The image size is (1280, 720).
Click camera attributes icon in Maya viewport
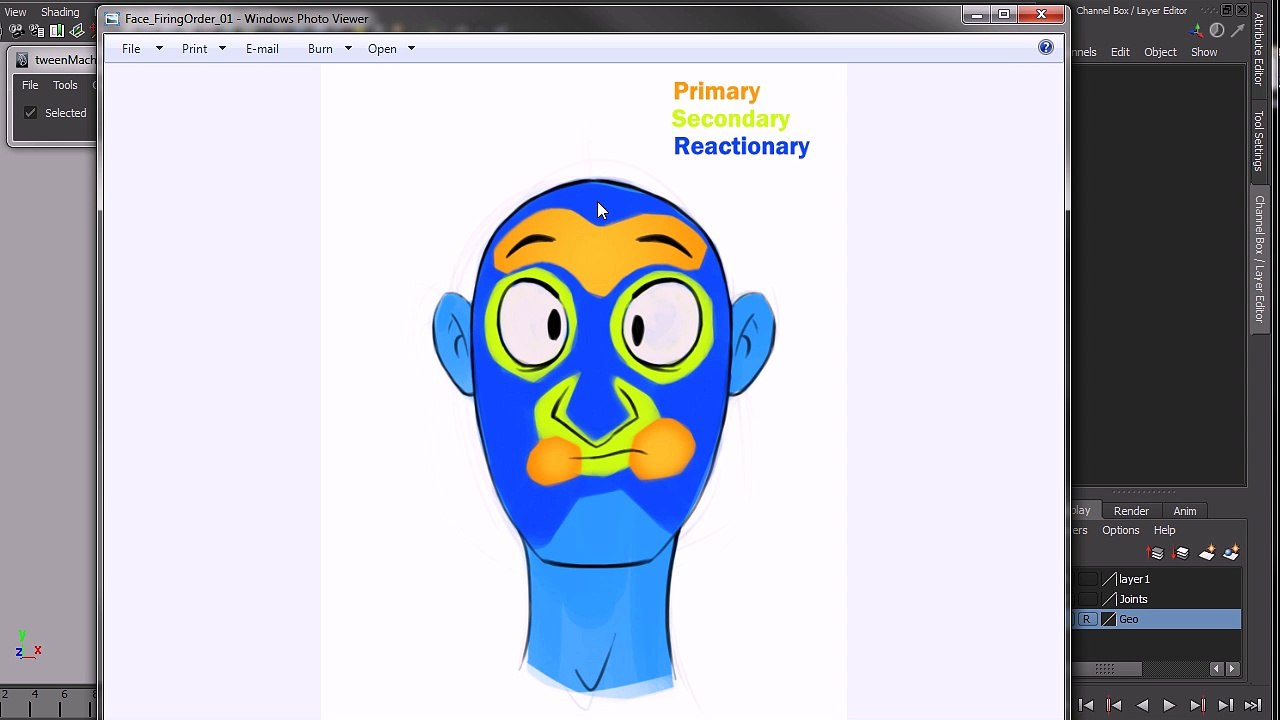click(37, 31)
